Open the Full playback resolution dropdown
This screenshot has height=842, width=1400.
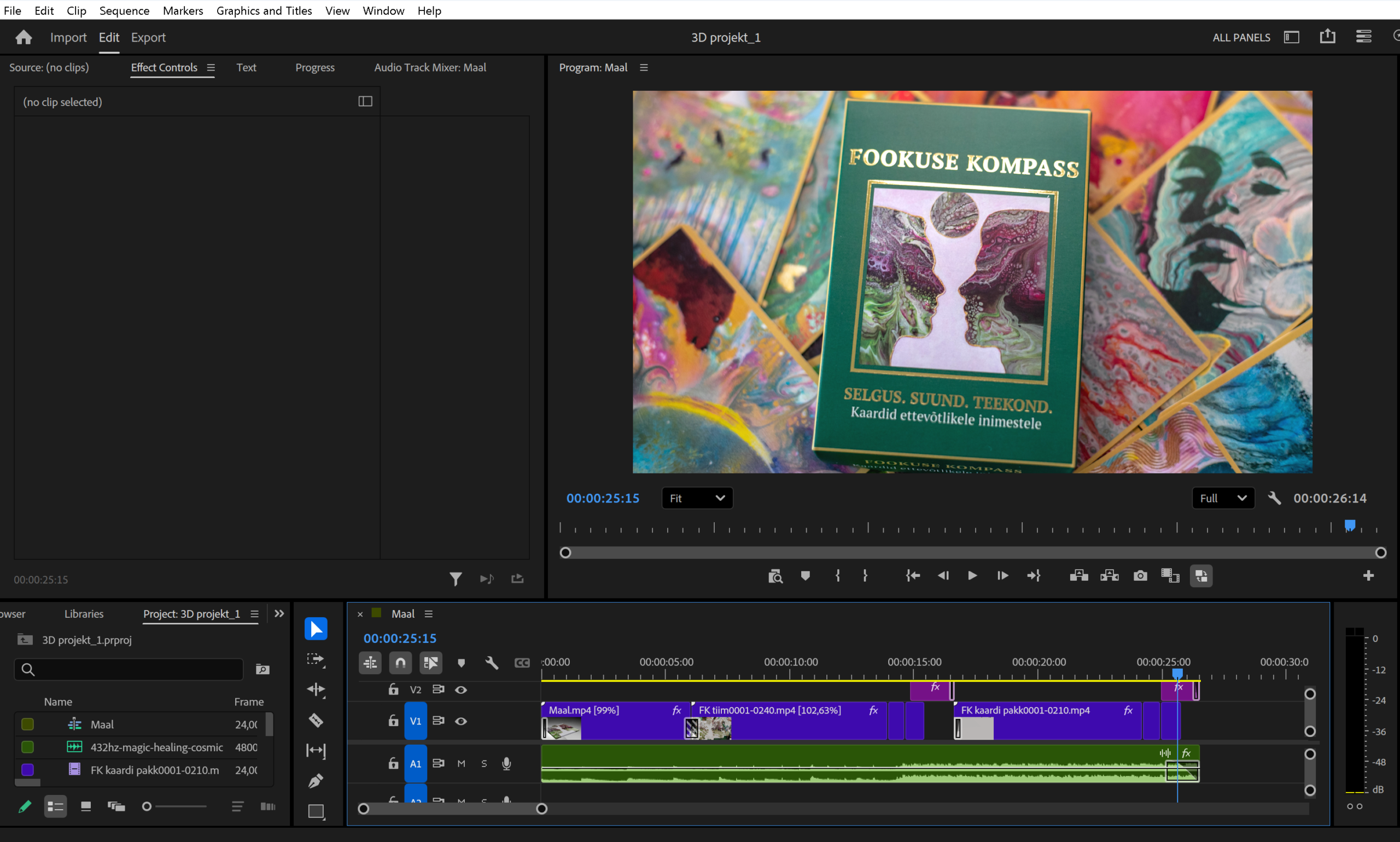pos(1223,498)
